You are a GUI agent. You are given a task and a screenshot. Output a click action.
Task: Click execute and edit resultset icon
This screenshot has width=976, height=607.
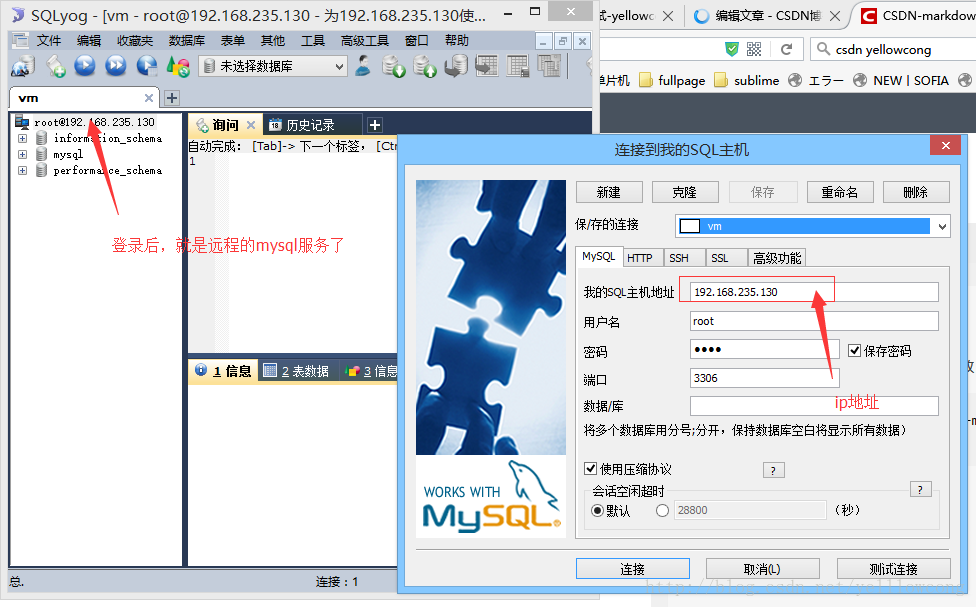[147, 65]
